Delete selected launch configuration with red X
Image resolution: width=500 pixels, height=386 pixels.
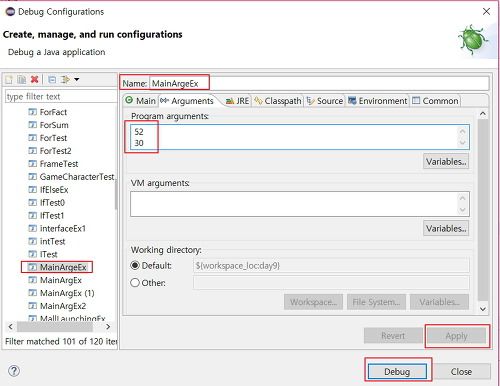point(34,79)
